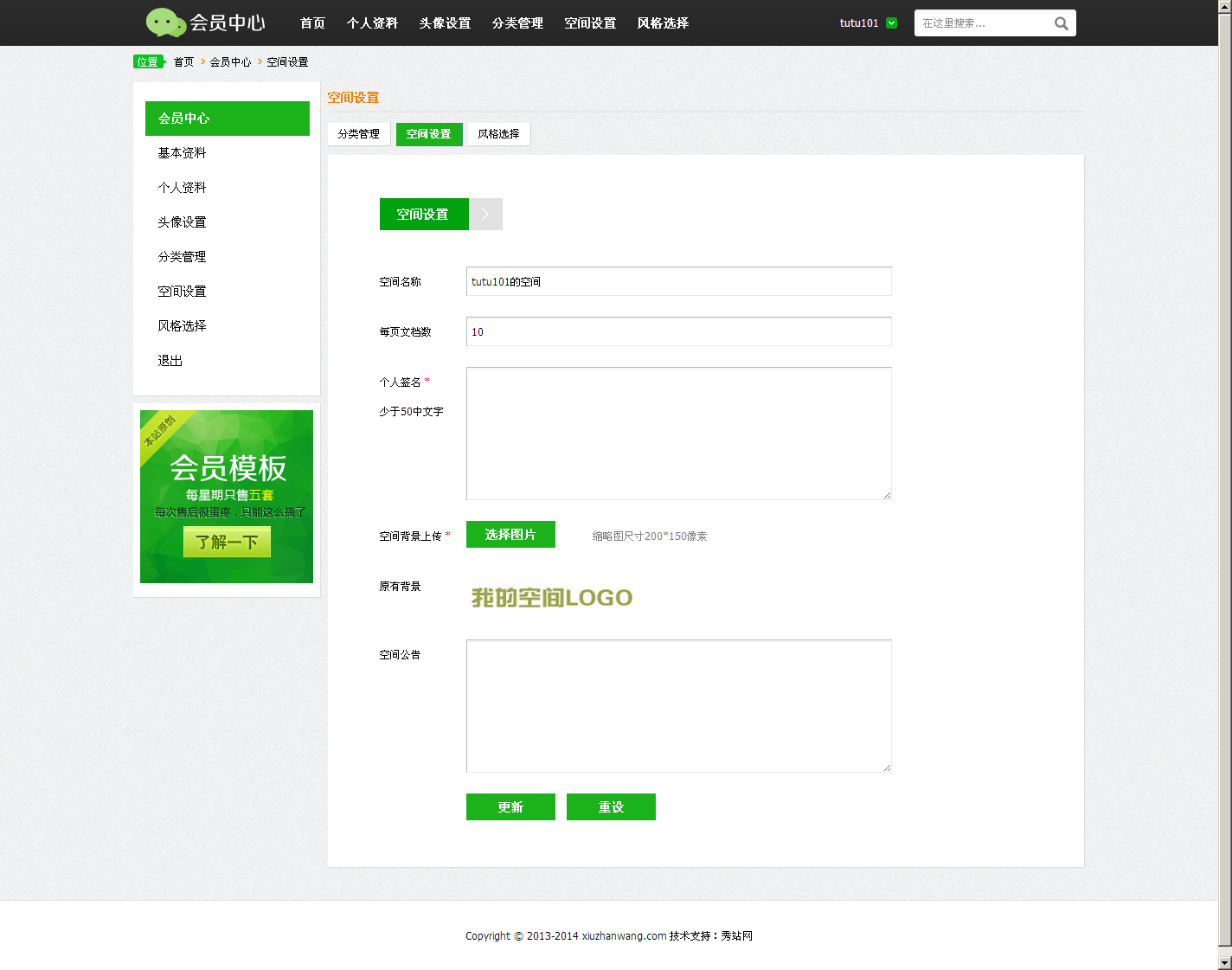Open the tutu101 user dropdown arrow
1232x970 pixels.
[892, 23]
